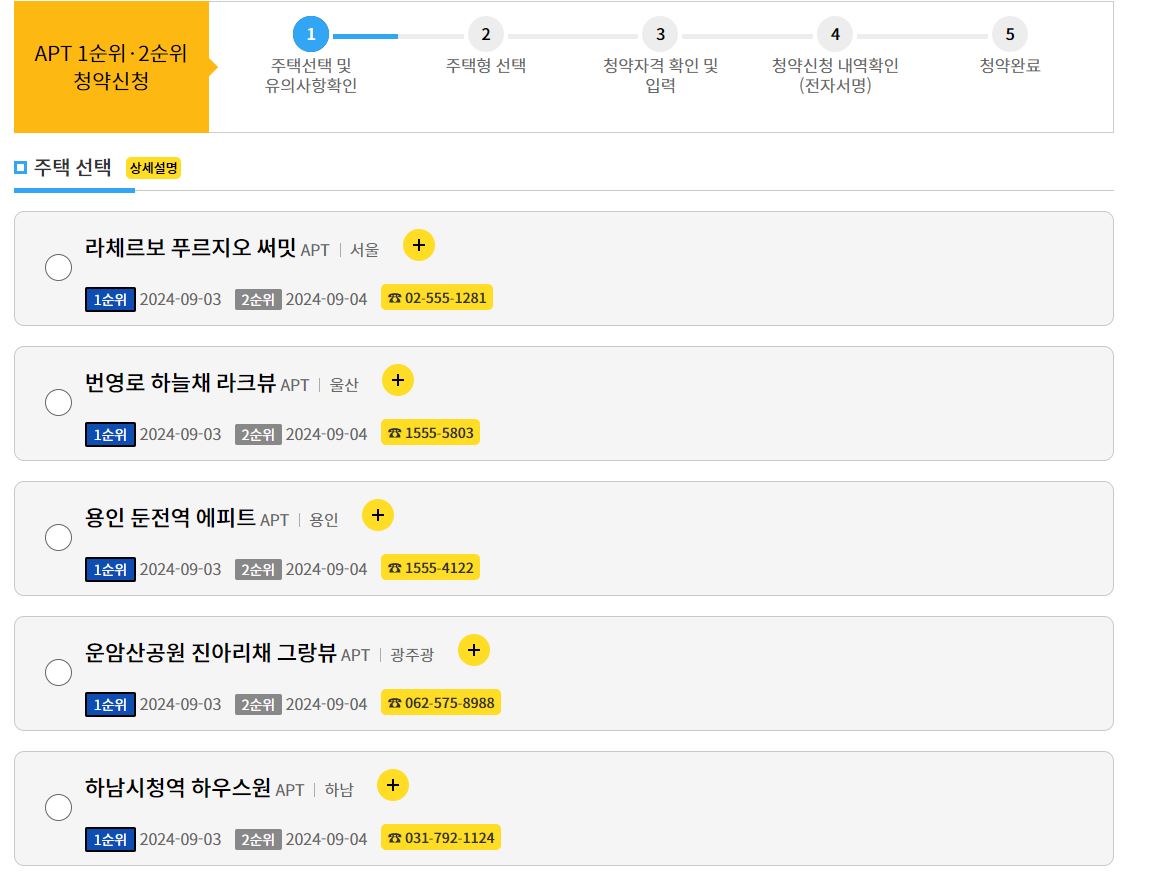Viewport: 1151px width, 884px height.
Task: Click phone number 062-575-8988
Action: (x=440, y=703)
